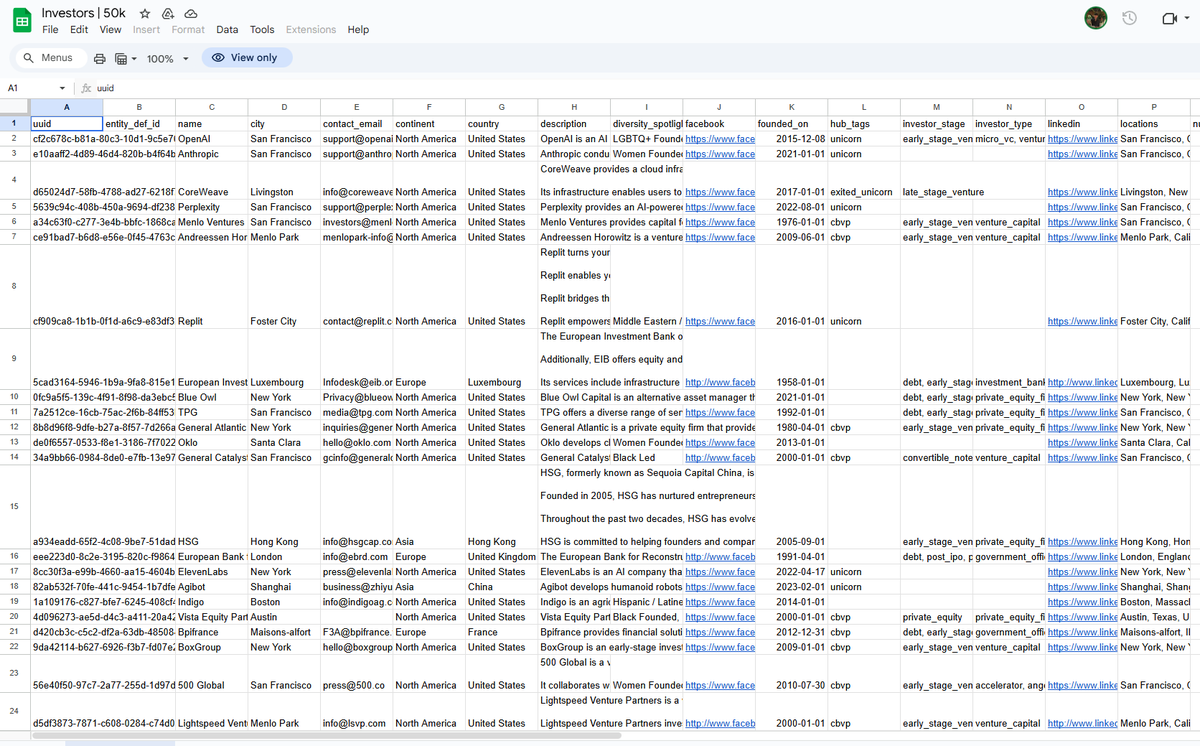Select the uuid header cell

[66, 124]
